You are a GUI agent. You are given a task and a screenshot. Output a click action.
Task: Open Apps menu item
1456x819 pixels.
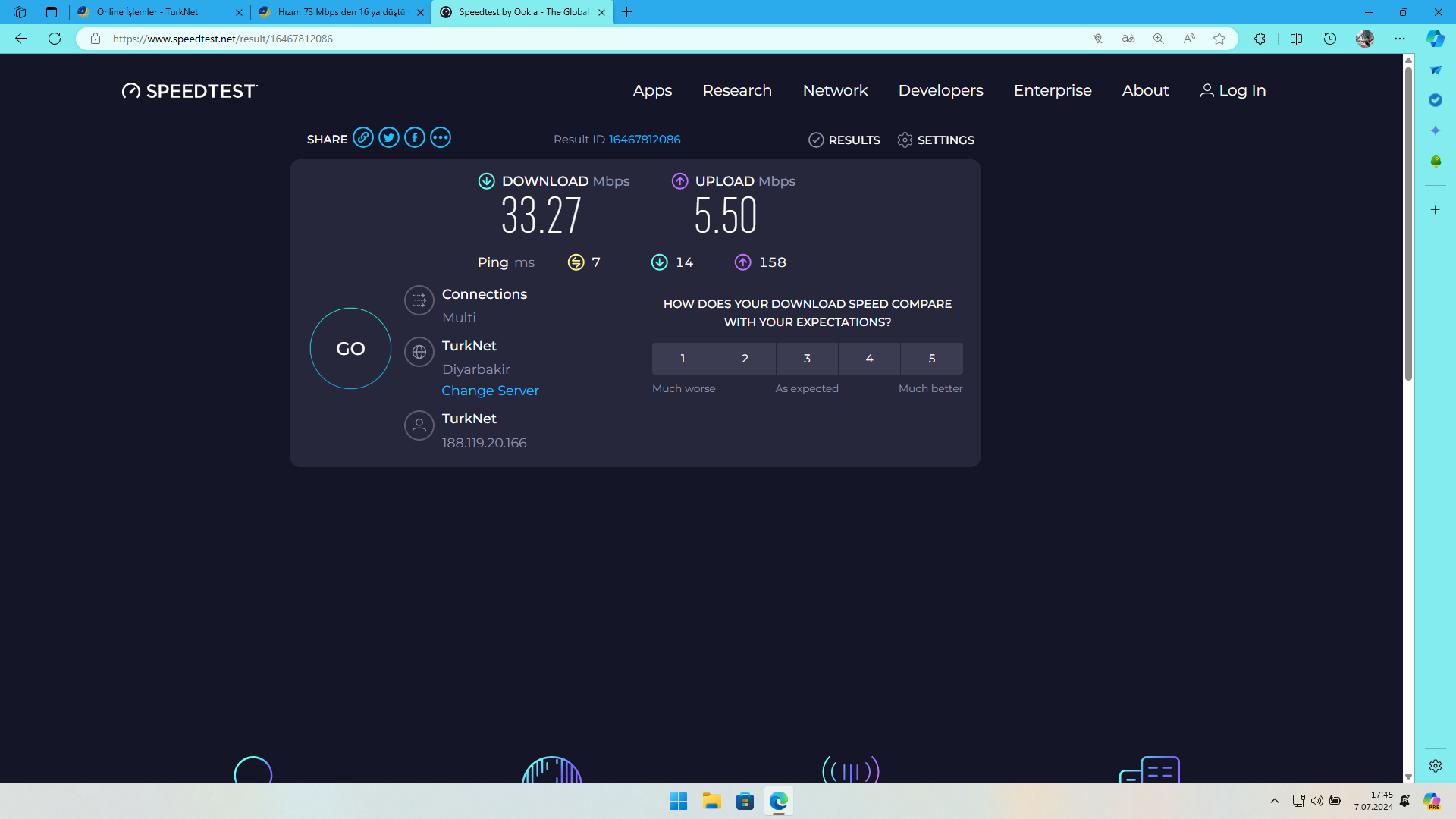pyautogui.click(x=653, y=91)
